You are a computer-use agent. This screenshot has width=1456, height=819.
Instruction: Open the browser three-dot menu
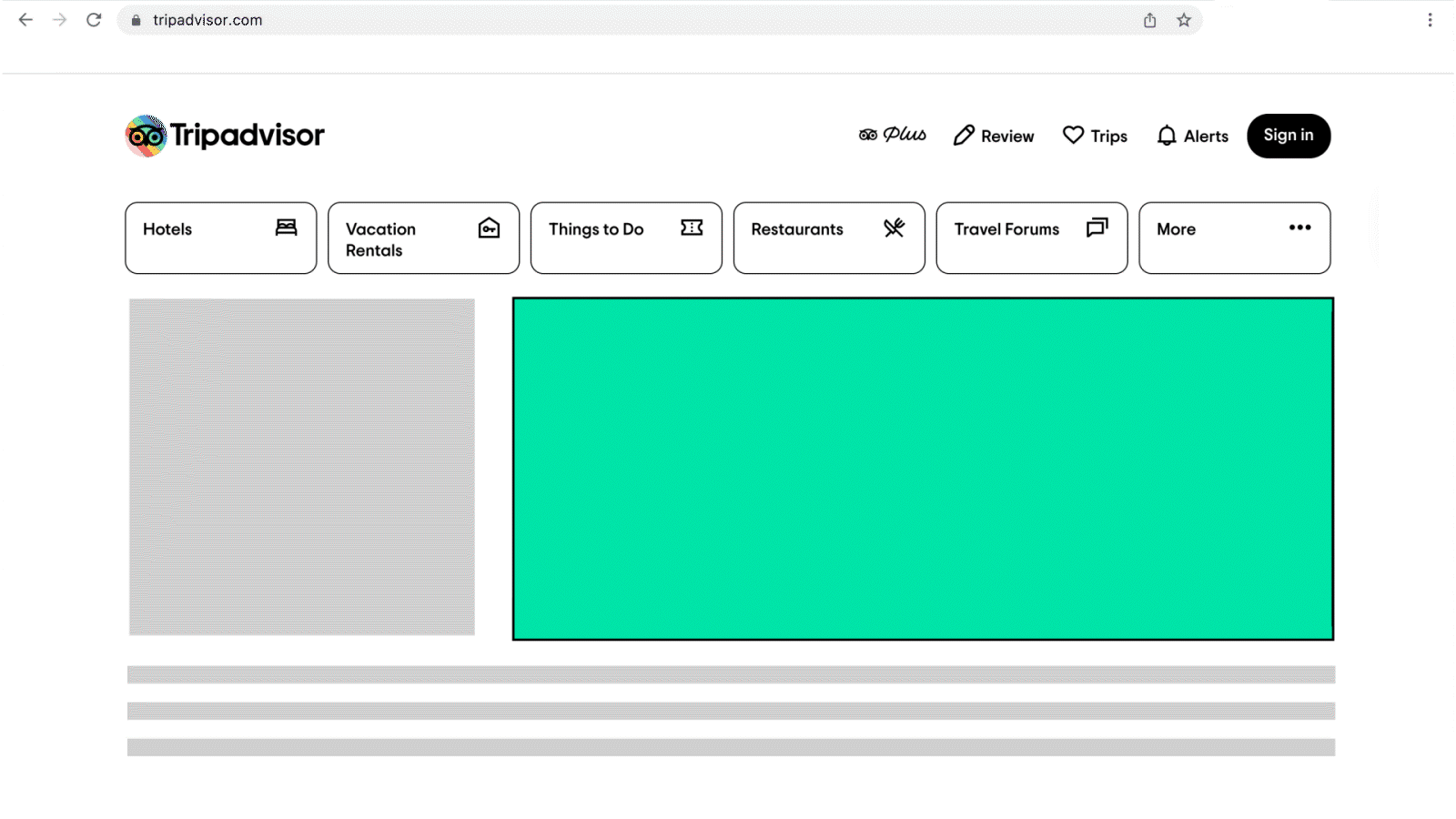tap(1430, 20)
